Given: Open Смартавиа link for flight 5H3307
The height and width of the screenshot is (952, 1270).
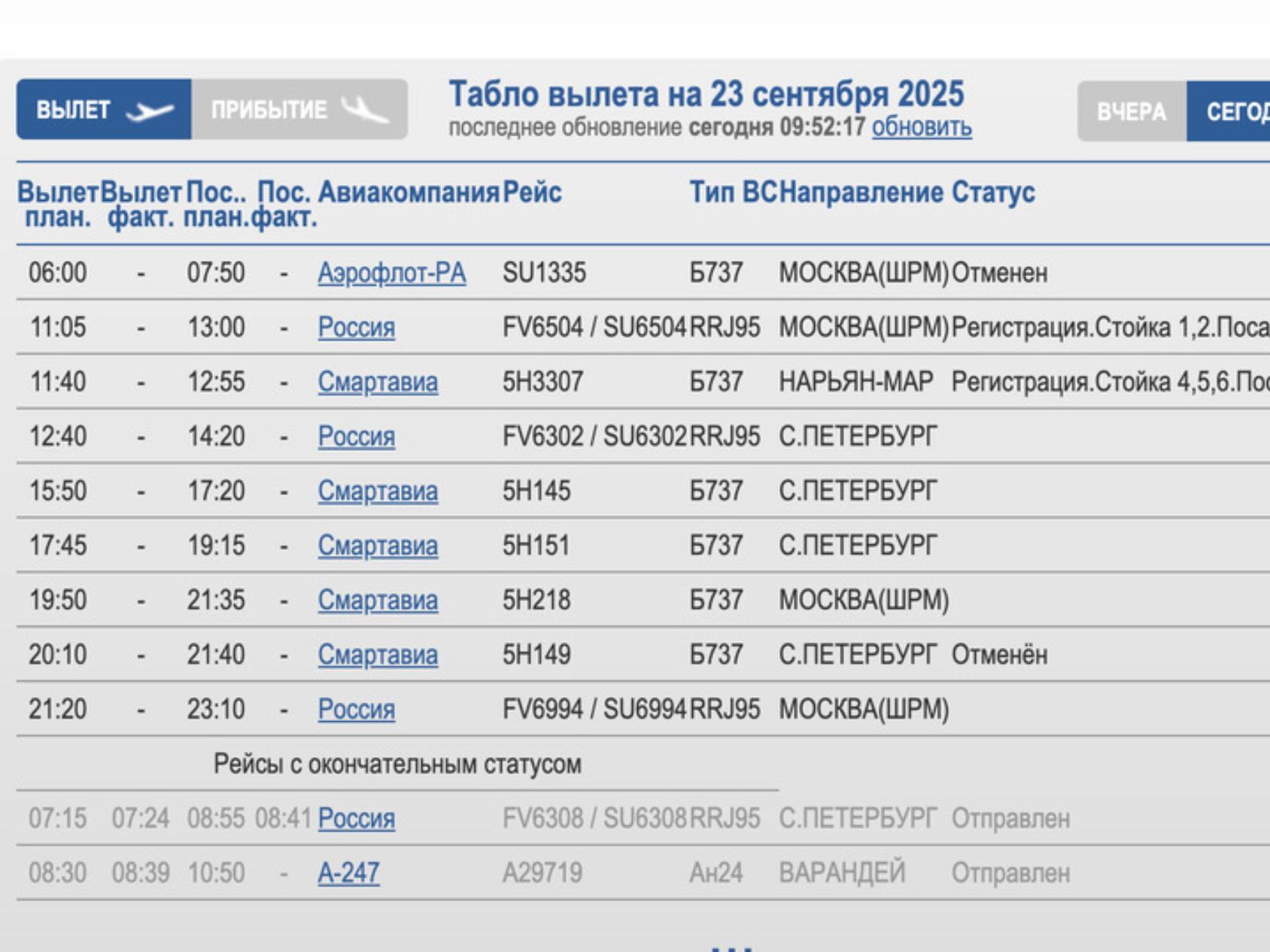Looking at the screenshot, I should click(377, 382).
